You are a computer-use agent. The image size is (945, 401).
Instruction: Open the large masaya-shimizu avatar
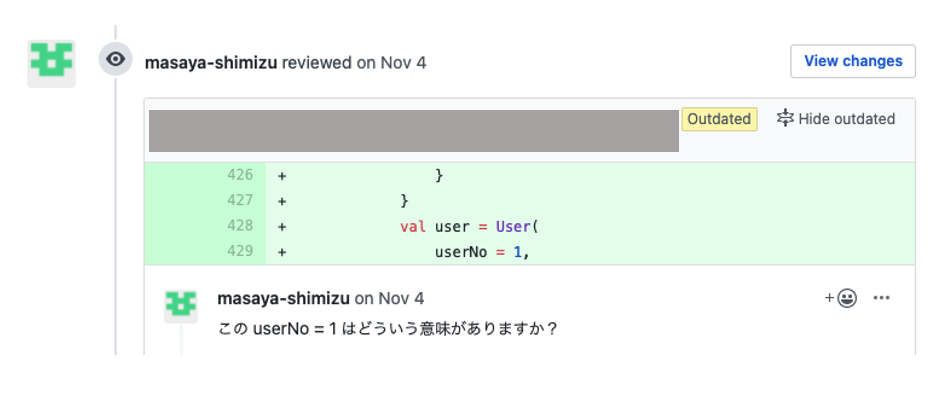pos(51,63)
